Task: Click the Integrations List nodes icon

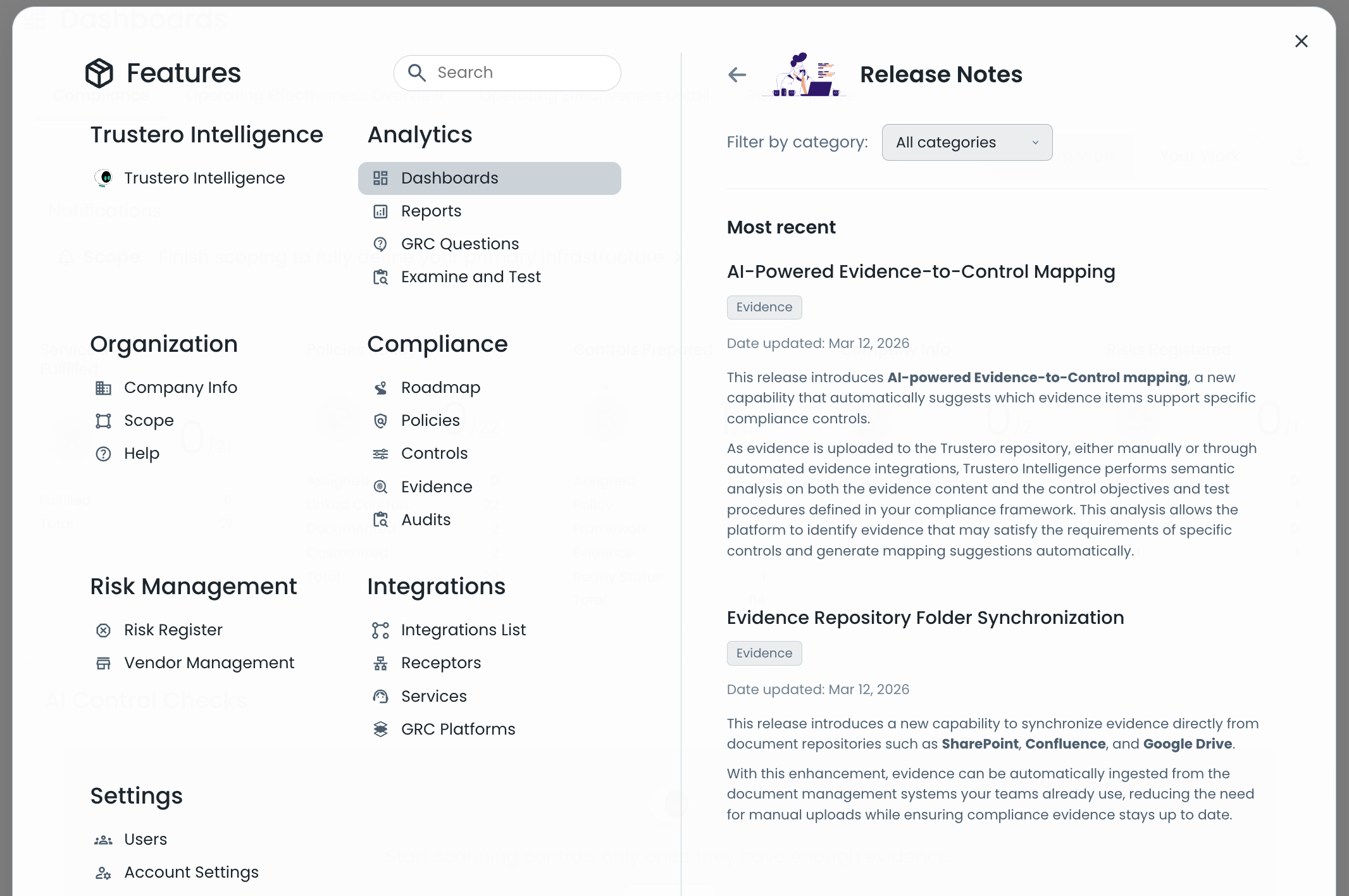Action: tap(380, 630)
